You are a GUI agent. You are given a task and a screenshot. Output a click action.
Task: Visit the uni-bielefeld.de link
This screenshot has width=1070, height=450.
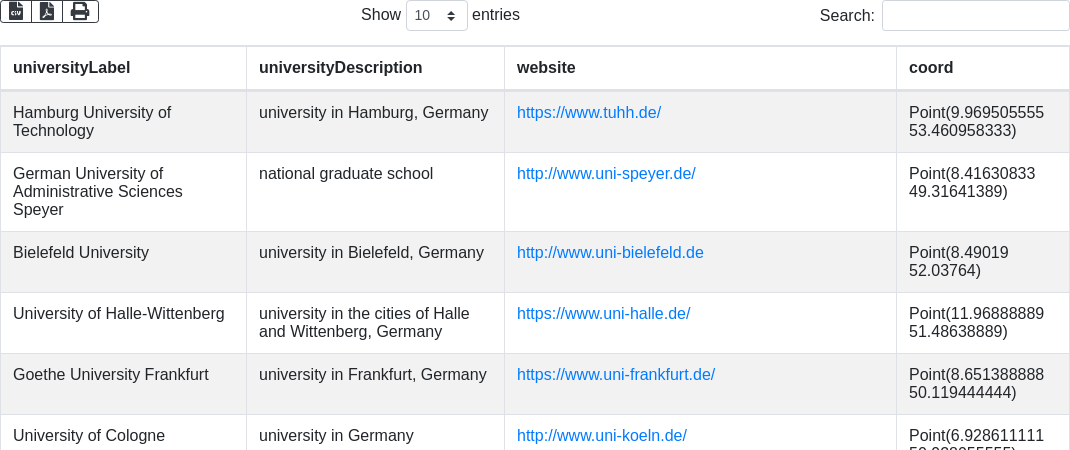[610, 253]
